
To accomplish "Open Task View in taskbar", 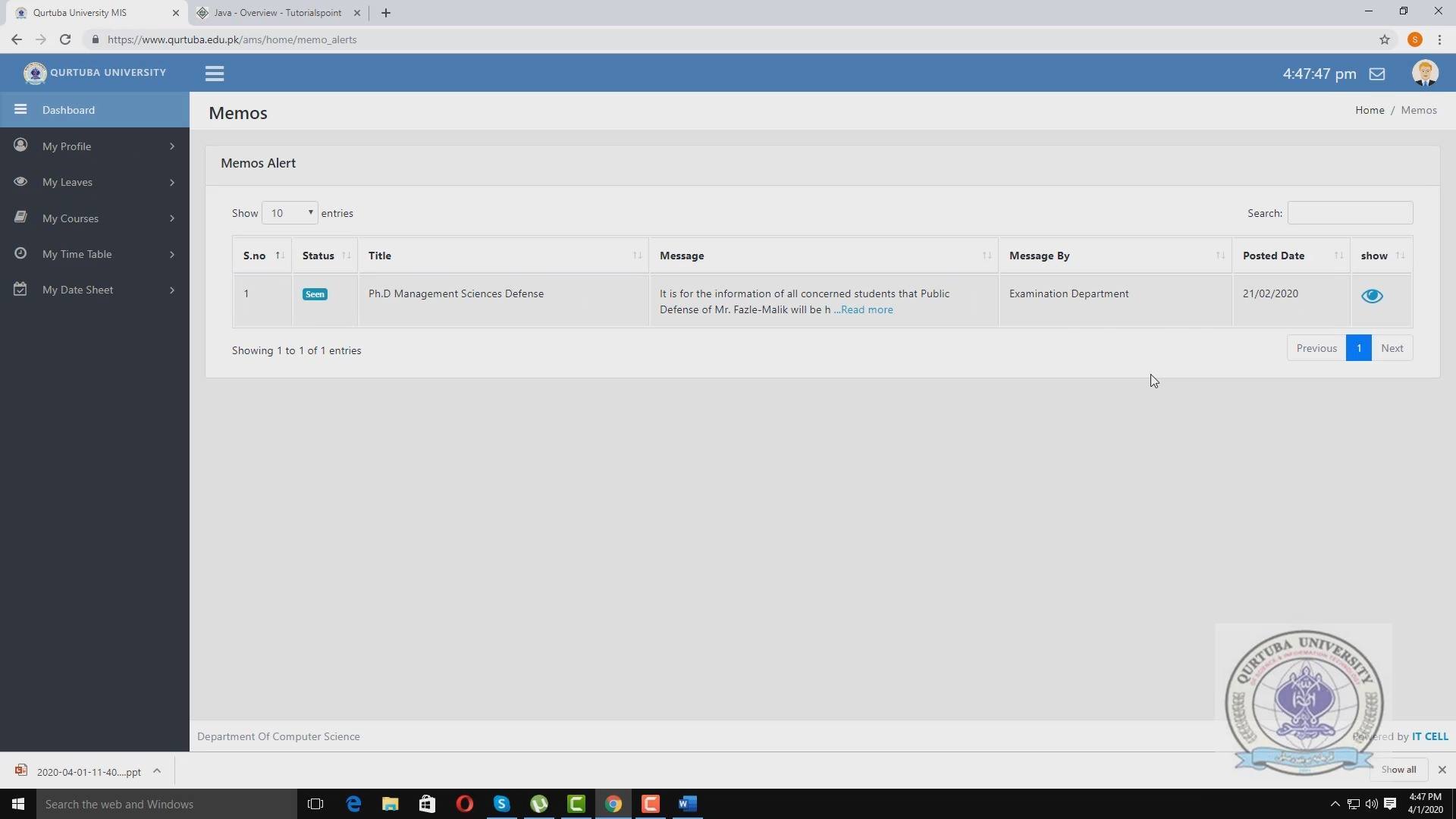I will (x=315, y=804).
